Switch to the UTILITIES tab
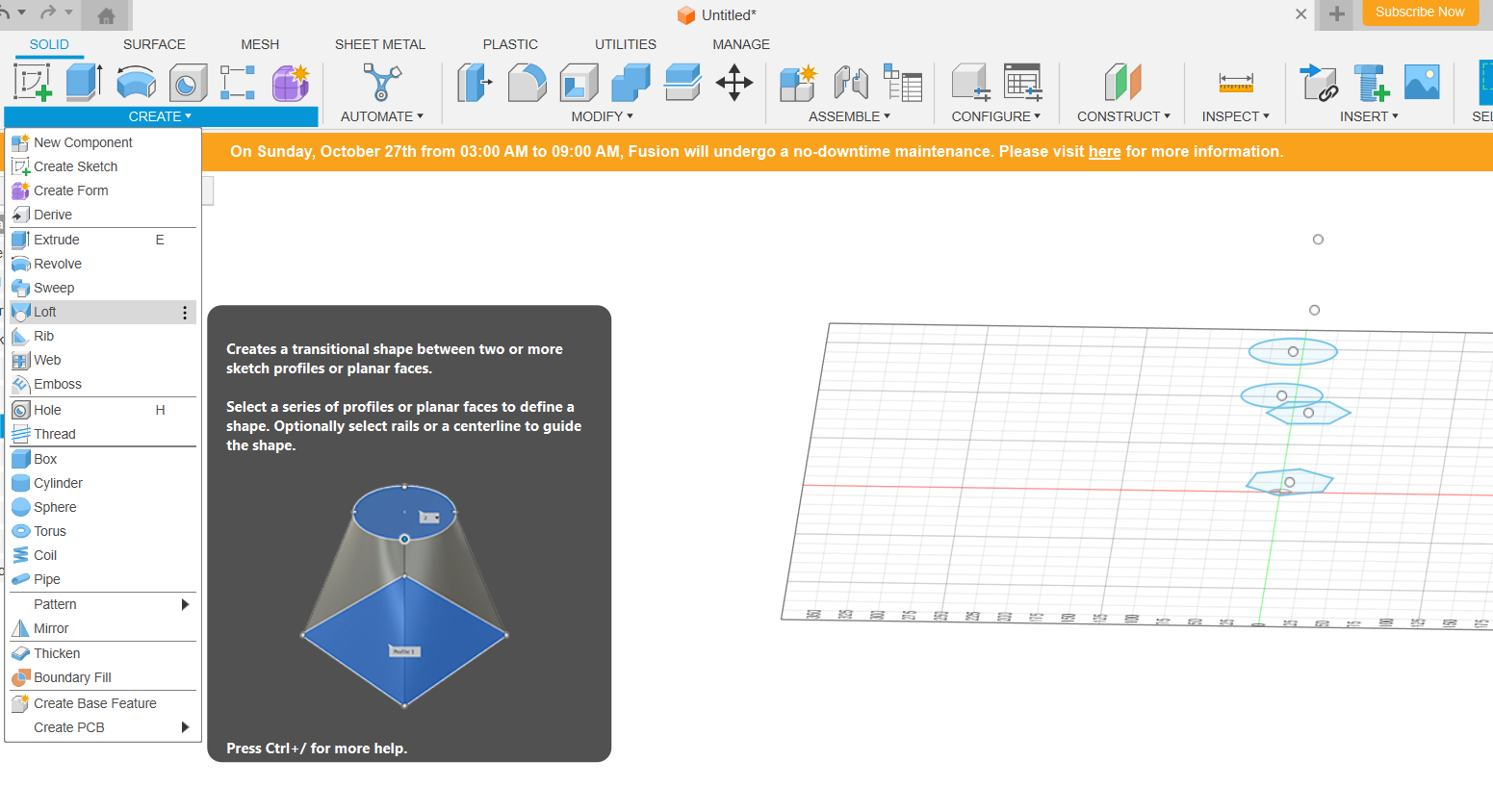The image size is (1493, 812). click(x=626, y=44)
